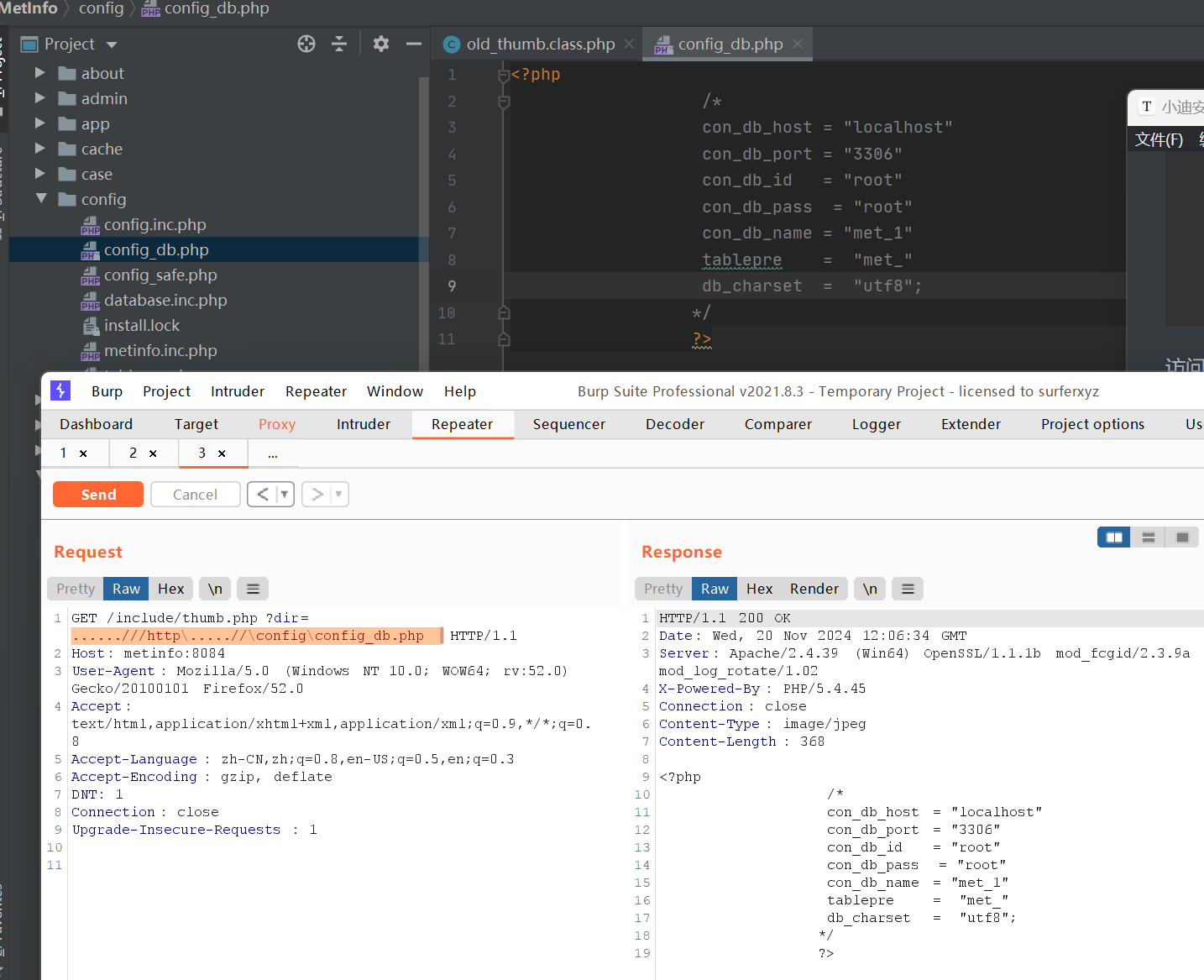Select top-bottom layout icon
This screenshot has width=1204, height=980.
pyautogui.click(x=1149, y=537)
